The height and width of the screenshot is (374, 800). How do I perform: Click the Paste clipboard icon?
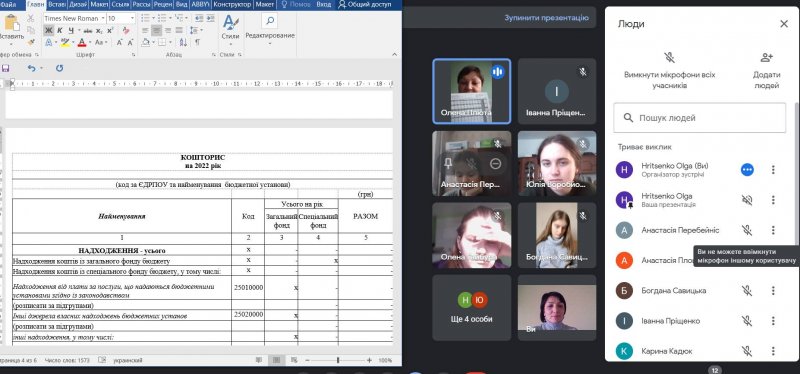(x=12, y=22)
